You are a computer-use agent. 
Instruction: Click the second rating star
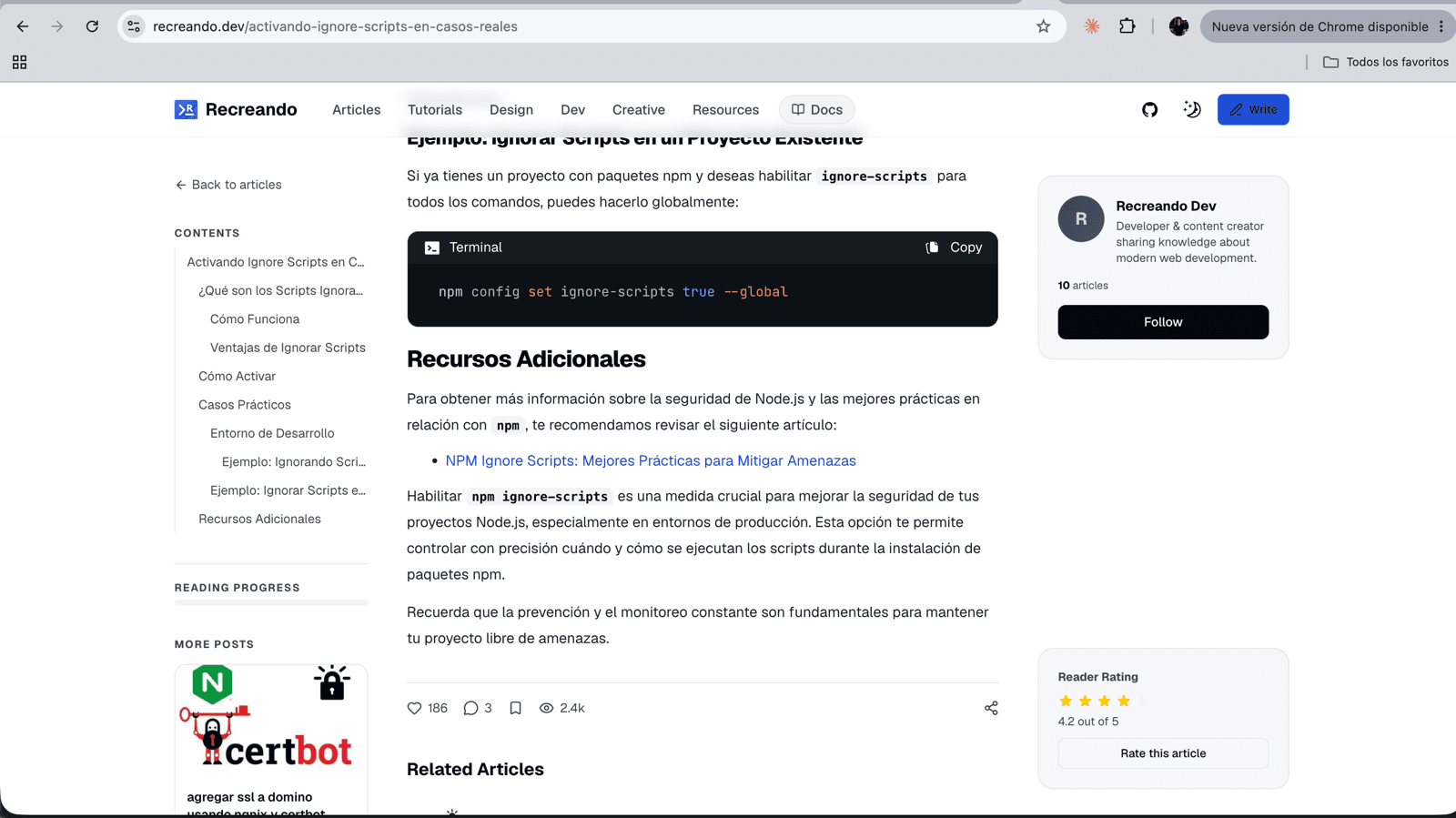coord(1085,701)
